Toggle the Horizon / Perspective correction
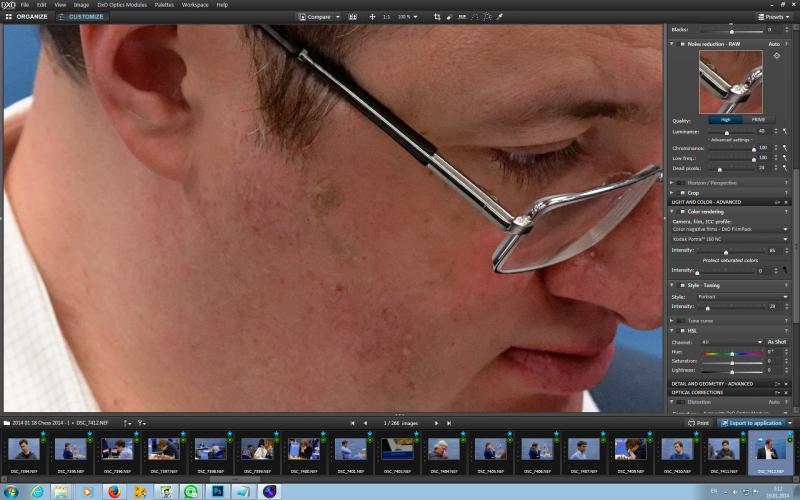Viewport: 800px width, 500px height. 682,183
